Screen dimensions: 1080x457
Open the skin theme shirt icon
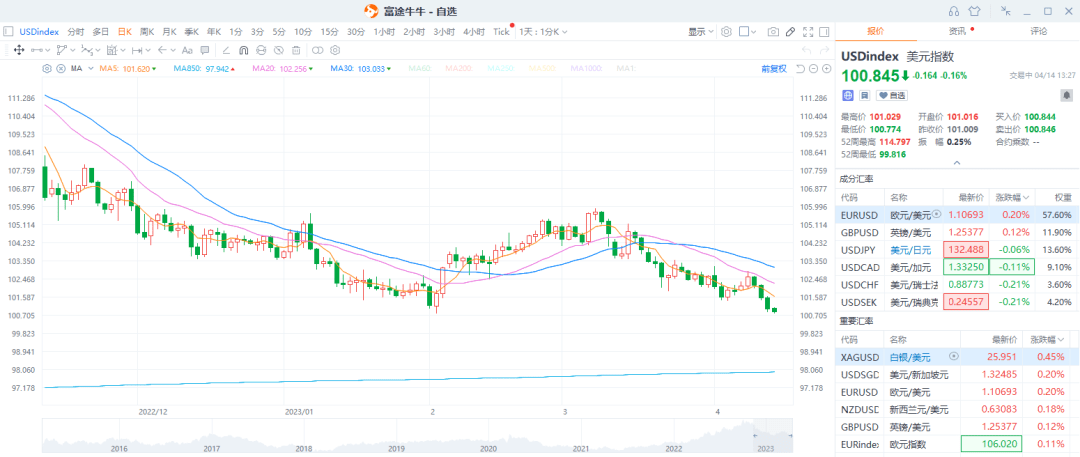click(x=974, y=11)
